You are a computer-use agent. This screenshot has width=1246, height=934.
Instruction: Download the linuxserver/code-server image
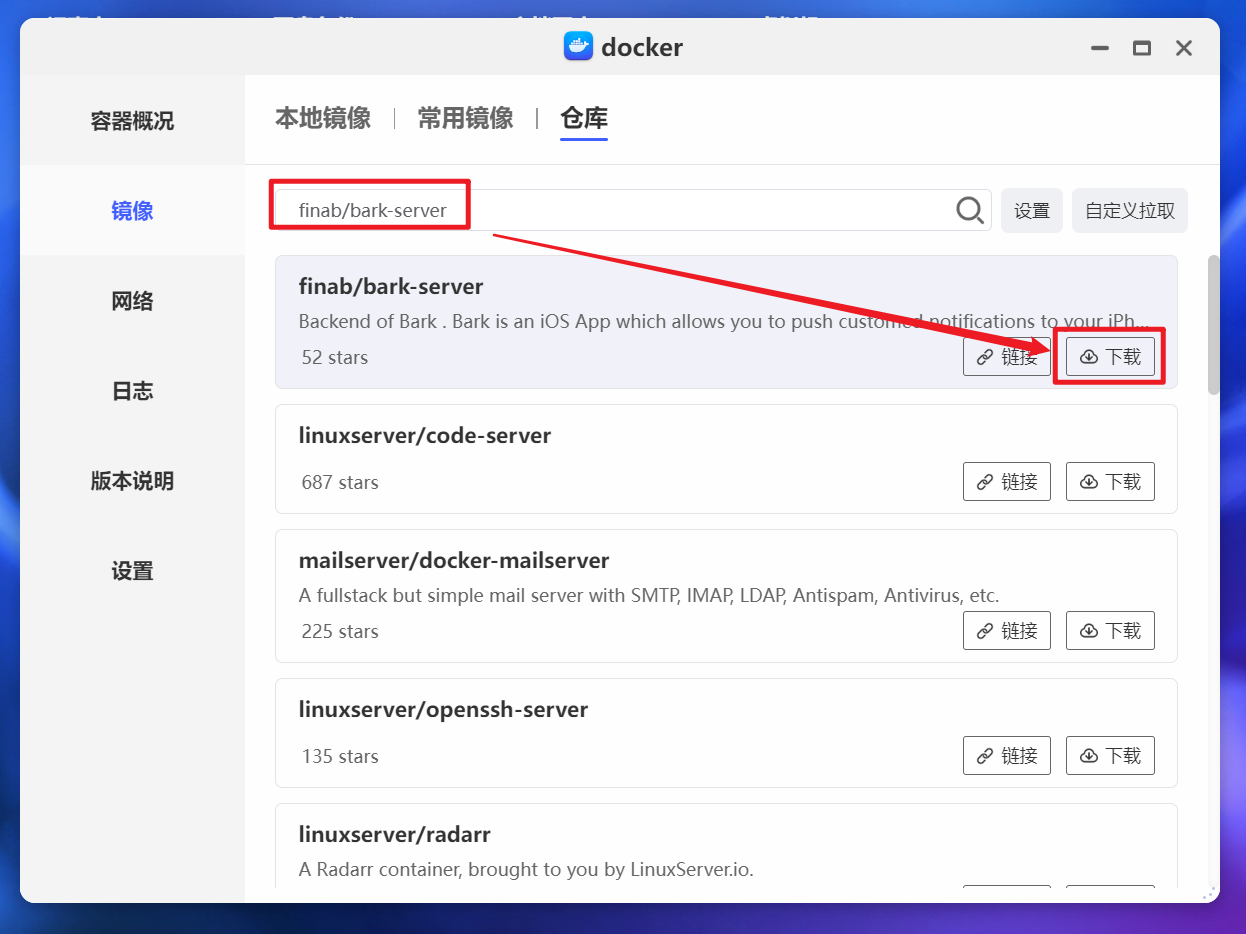coord(1110,482)
